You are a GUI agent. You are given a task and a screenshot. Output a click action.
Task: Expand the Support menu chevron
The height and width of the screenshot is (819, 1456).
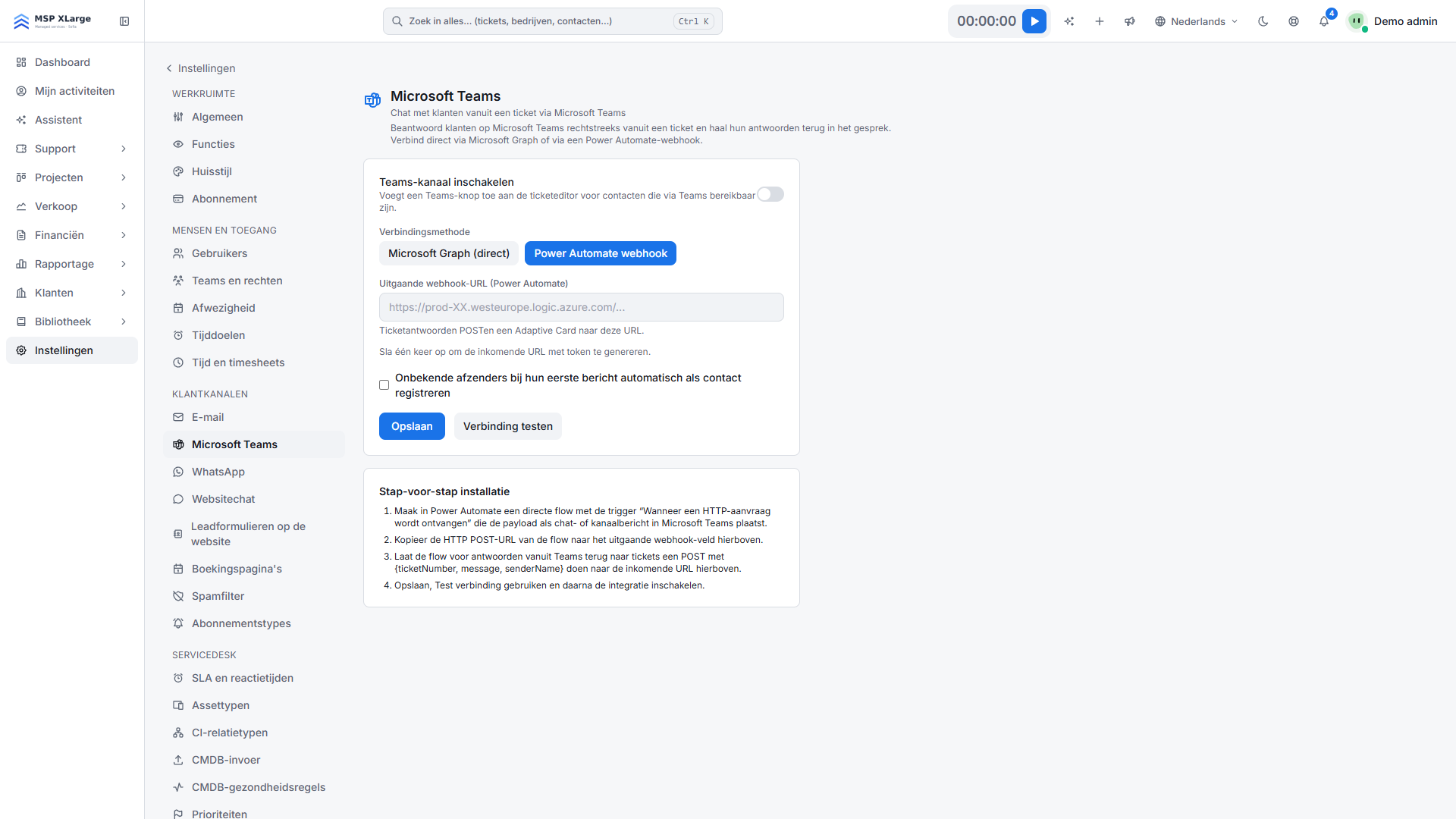pos(124,149)
